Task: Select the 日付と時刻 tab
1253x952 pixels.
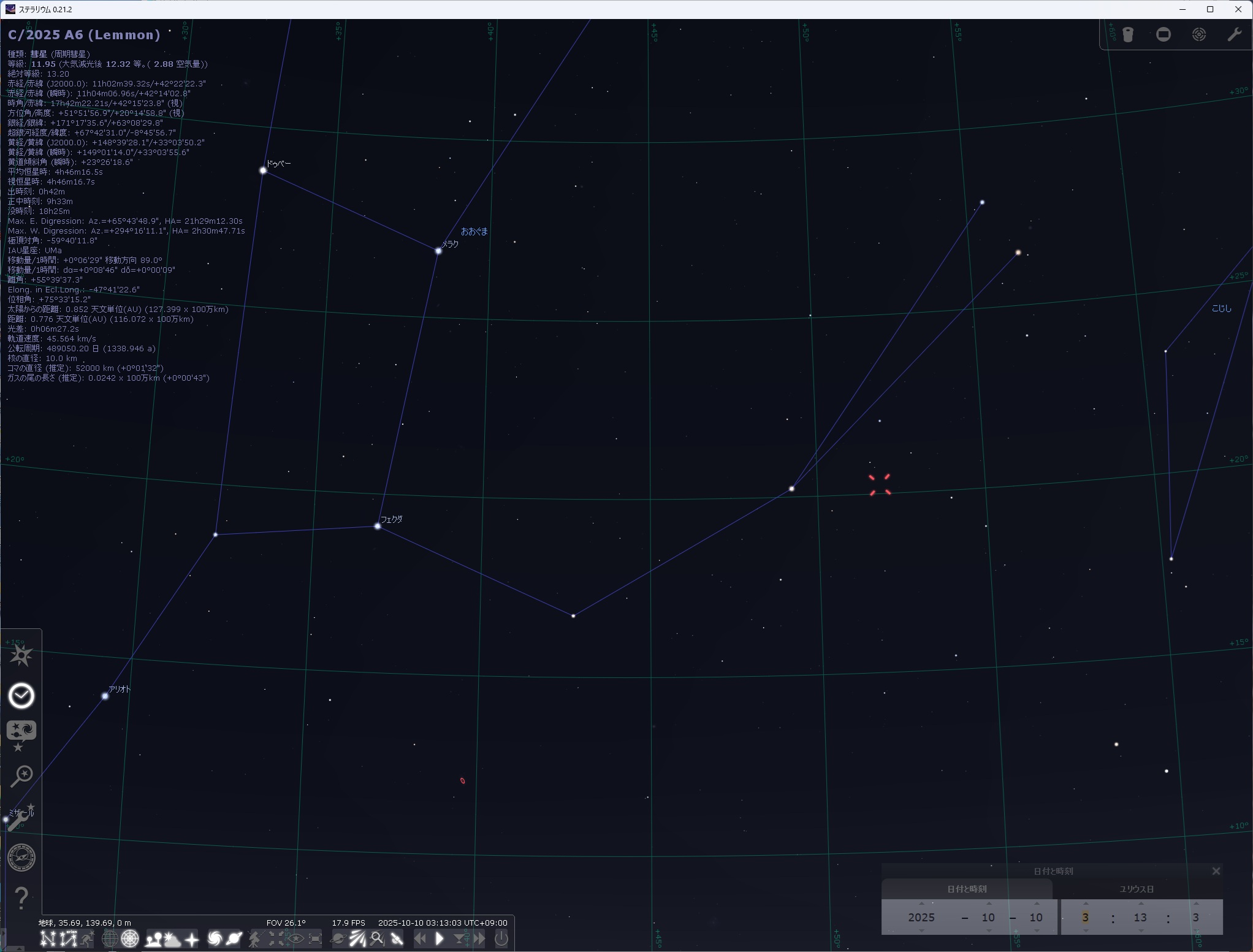Action: [967, 889]
